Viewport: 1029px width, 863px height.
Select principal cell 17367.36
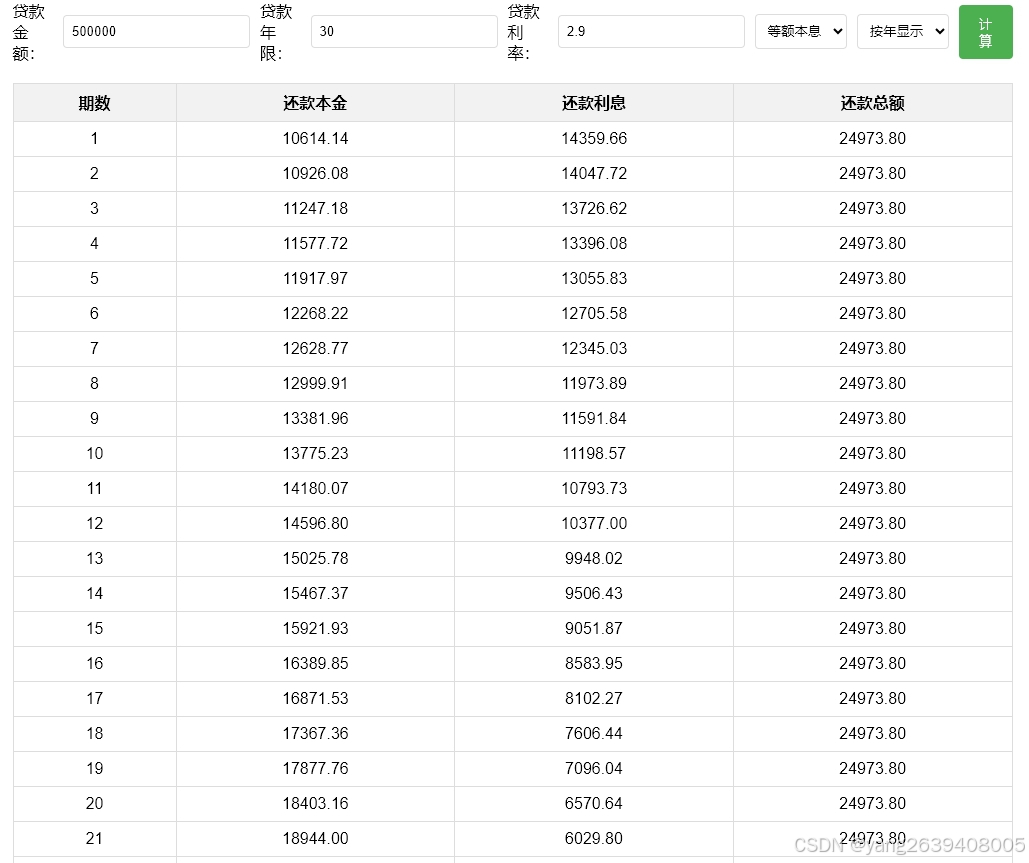pos(315,734)
